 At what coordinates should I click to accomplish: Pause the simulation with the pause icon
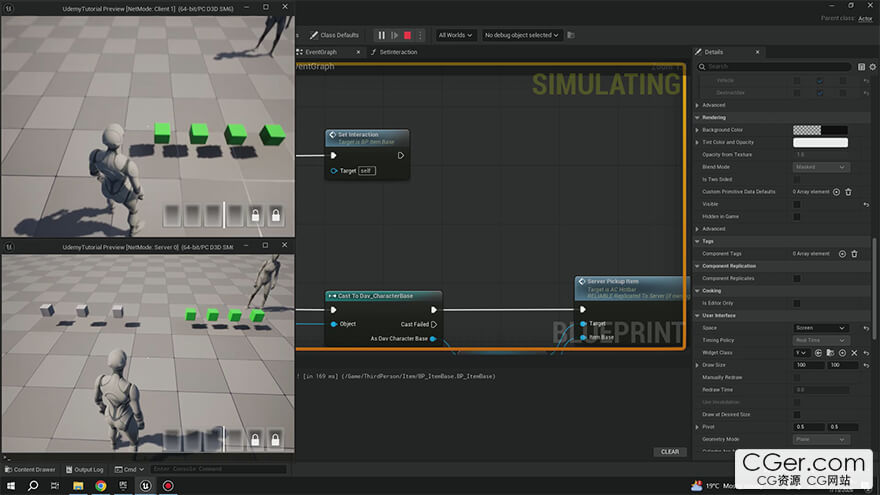(382, 35)
